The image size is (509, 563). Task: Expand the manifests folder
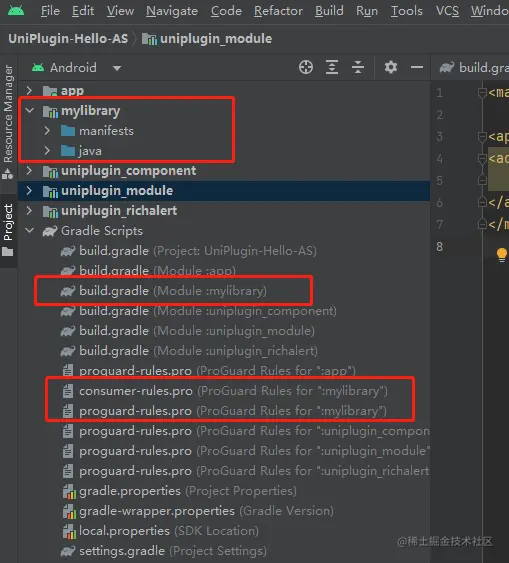click(47, 131)
